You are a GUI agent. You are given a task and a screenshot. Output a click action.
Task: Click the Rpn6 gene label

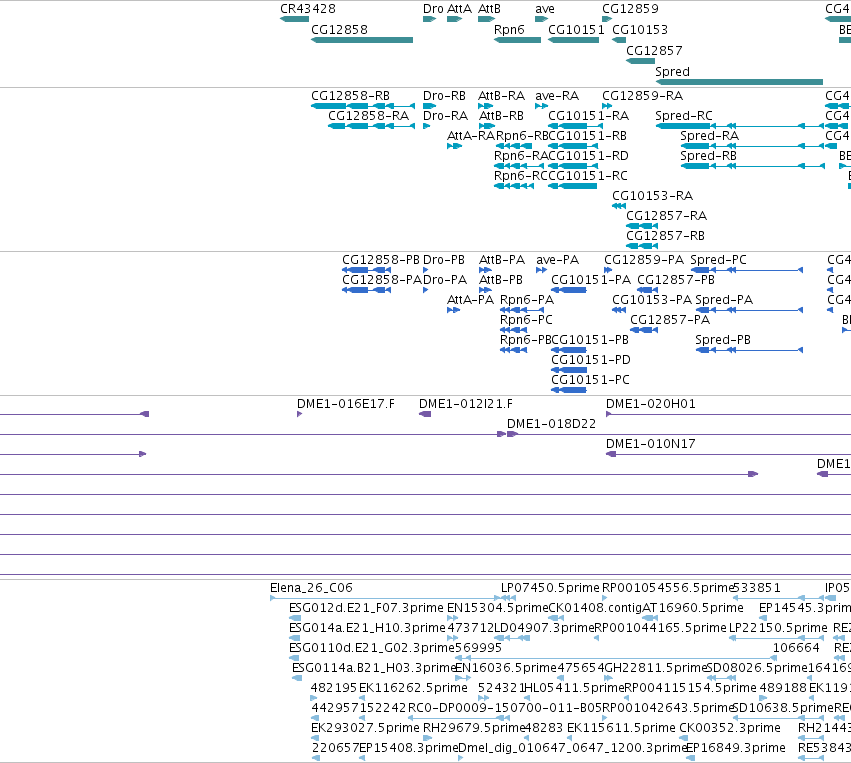click(509, 30)
